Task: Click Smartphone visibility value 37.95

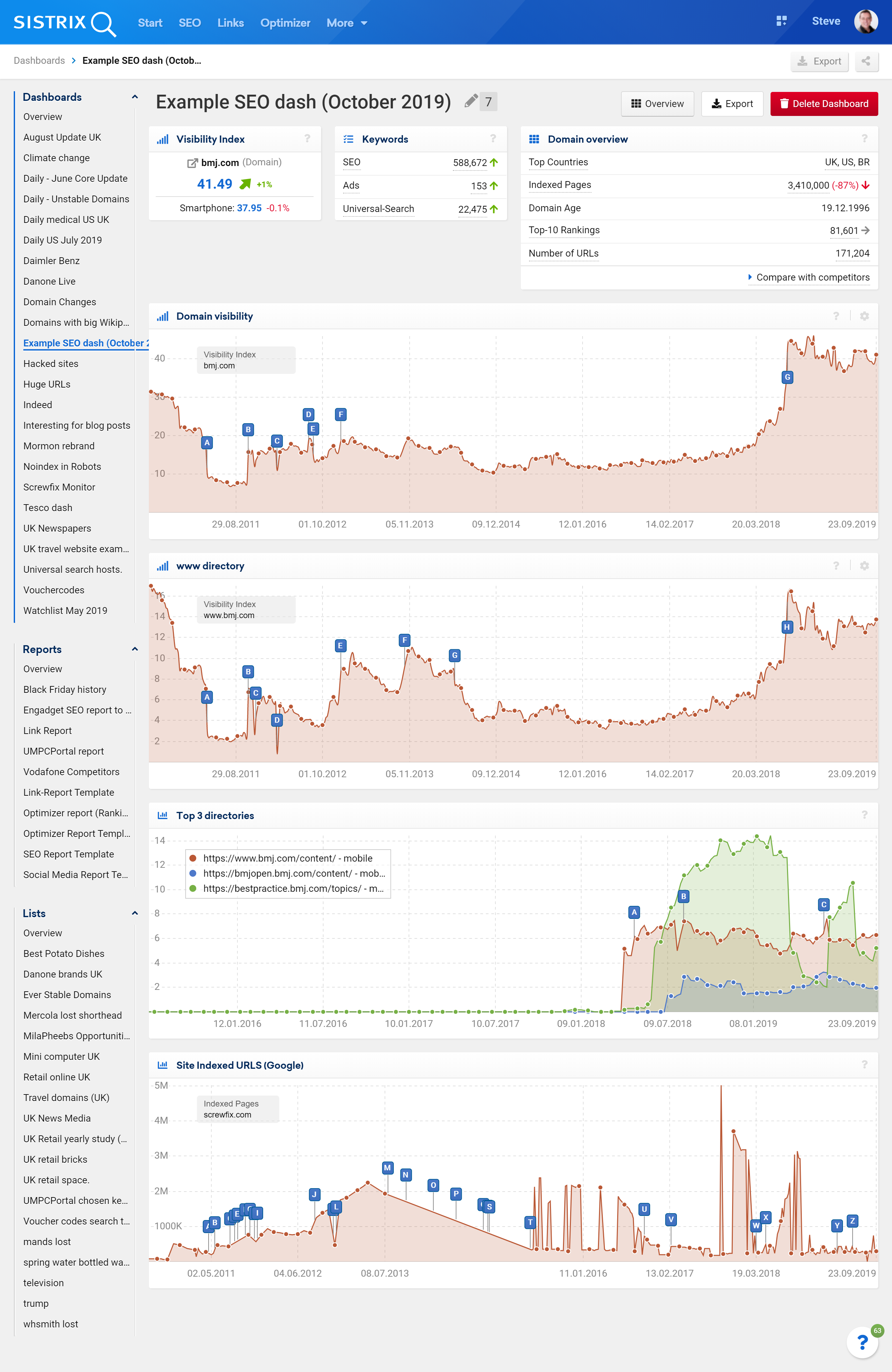Action: tap(249, 208)
